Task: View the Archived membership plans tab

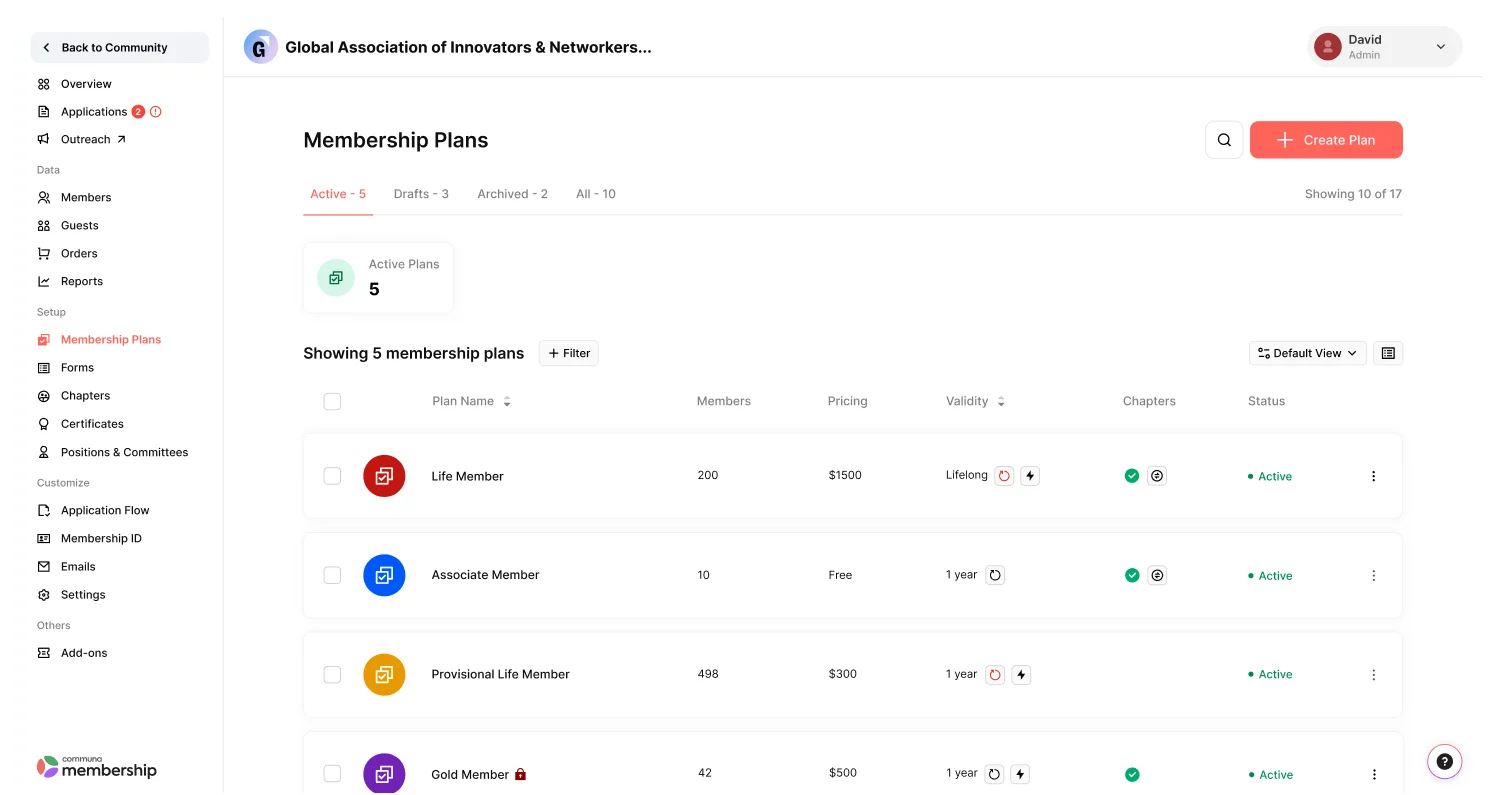Action: (x=512, y=193)
